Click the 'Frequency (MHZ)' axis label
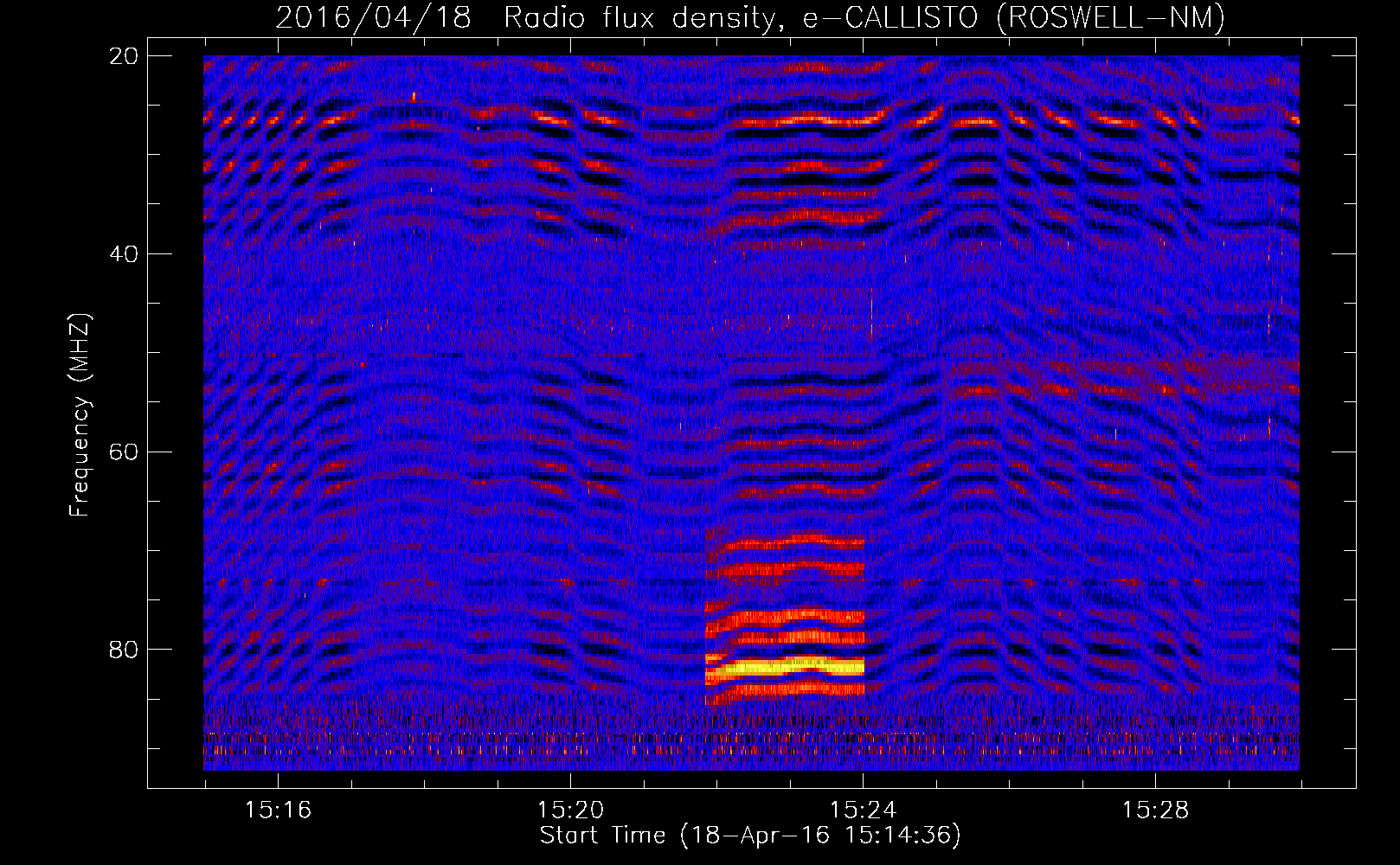The image size is (1400, 865). coord(80,415)
